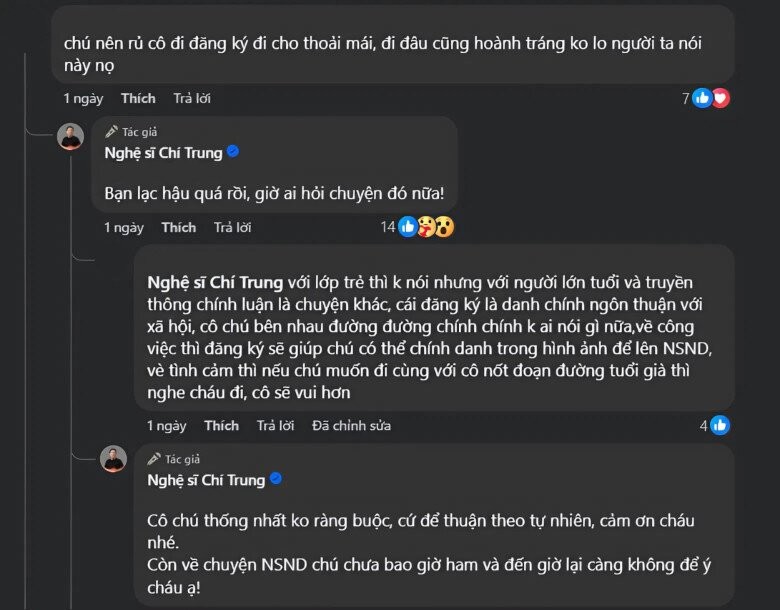Open author name on the last reply

click(x=206, y=480)
